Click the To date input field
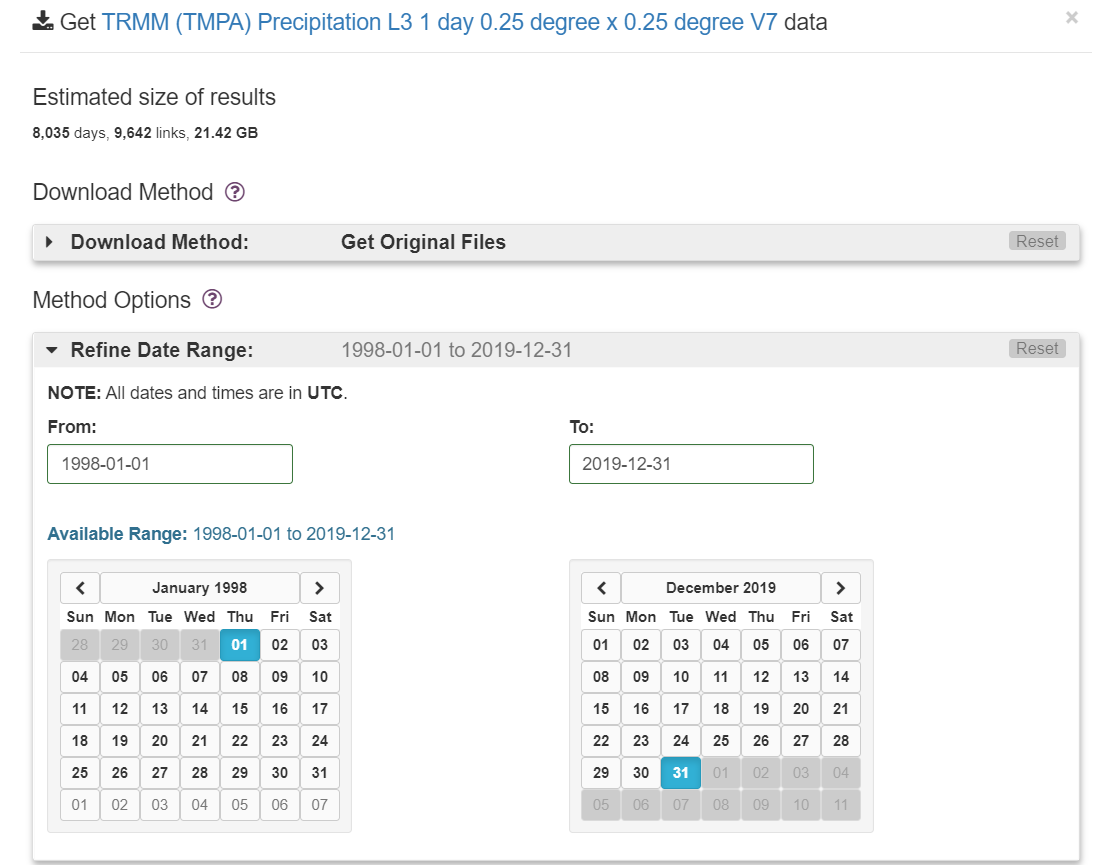 click(691, 464)
